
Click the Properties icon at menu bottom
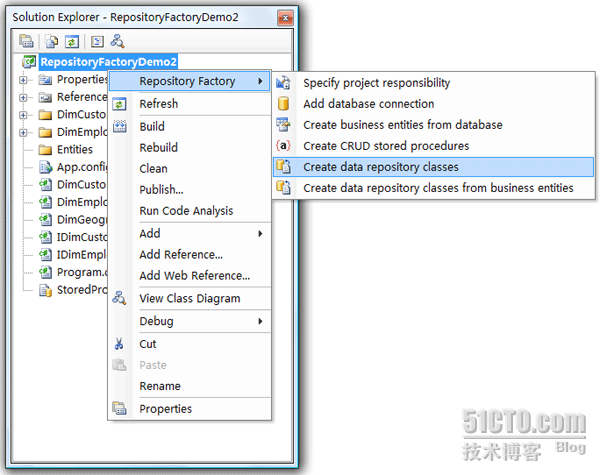click(x=119, y=408)
